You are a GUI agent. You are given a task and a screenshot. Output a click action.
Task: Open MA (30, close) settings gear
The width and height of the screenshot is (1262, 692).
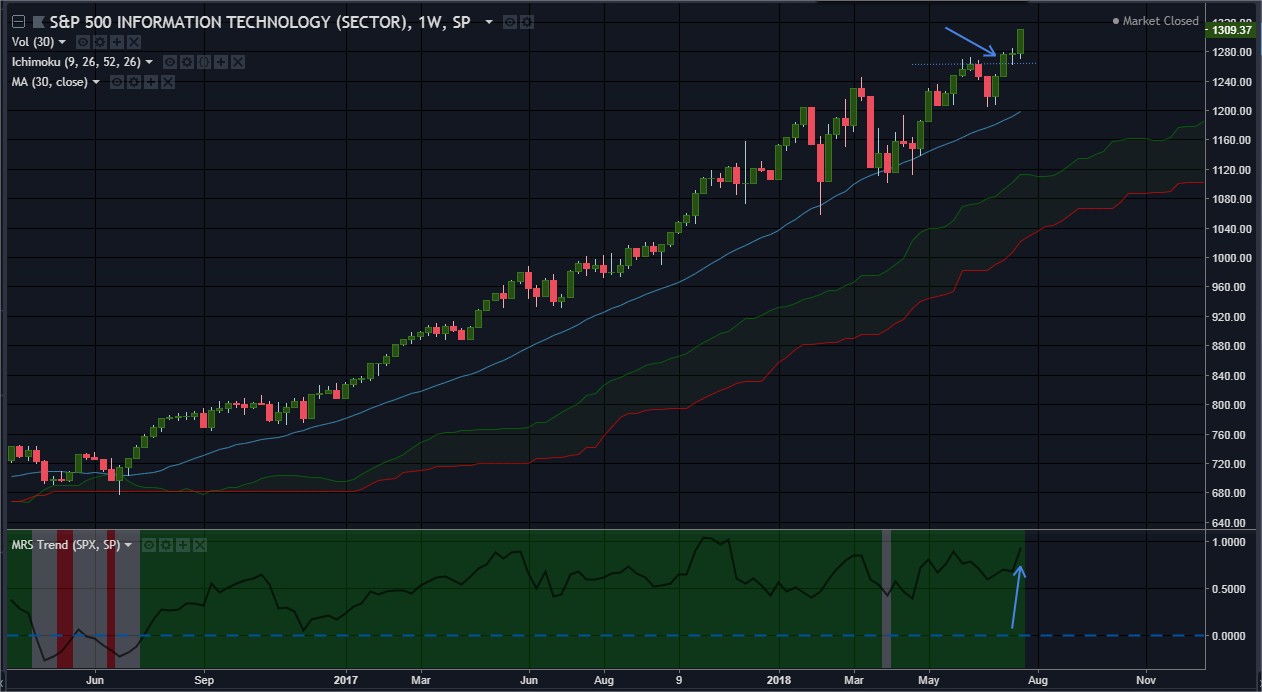(x=134, y=82)
